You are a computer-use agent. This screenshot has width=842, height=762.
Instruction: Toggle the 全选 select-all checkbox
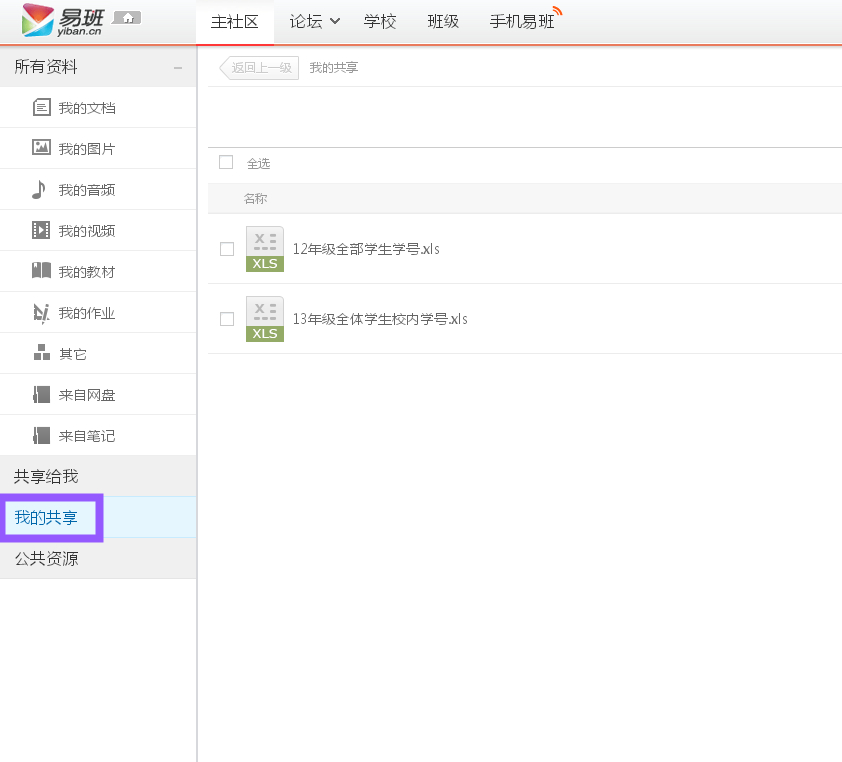(226, 162)
